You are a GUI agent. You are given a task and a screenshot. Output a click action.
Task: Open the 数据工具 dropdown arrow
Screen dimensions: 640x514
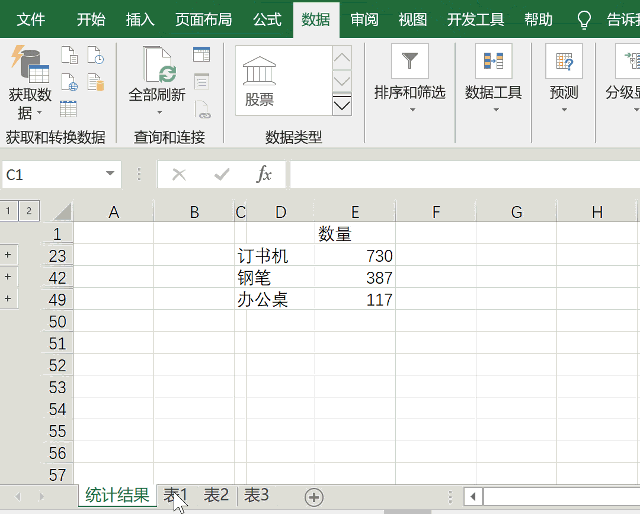click(496, 109)
